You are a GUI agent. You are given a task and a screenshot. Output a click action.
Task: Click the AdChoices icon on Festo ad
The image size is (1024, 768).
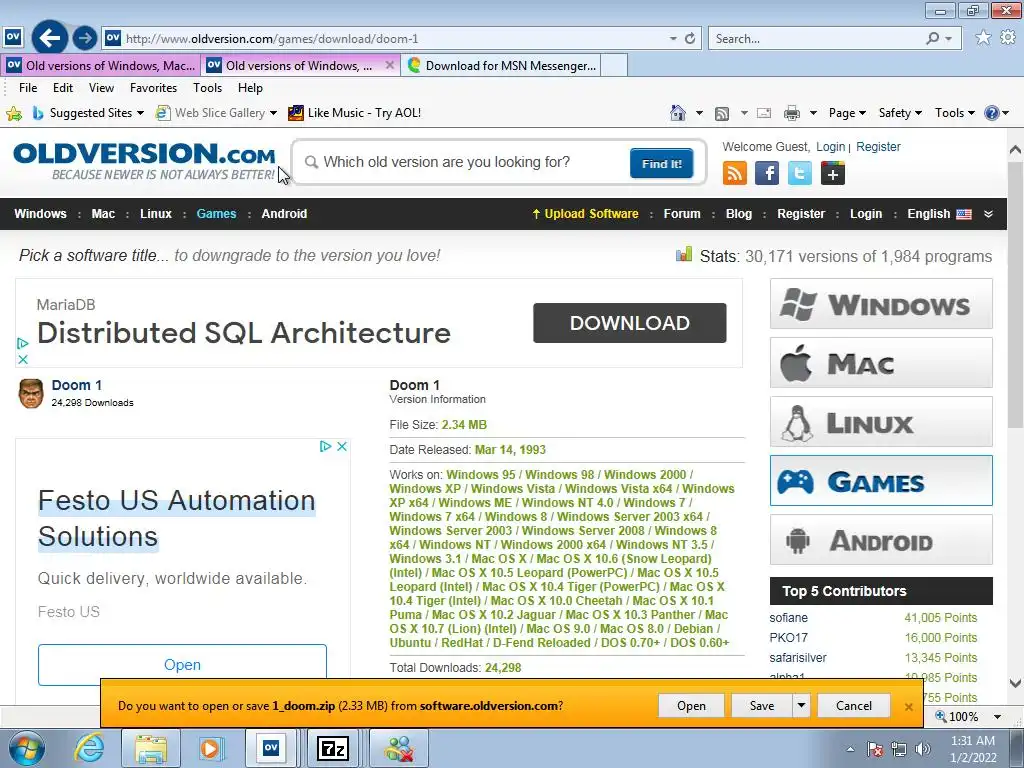point(325,447)
